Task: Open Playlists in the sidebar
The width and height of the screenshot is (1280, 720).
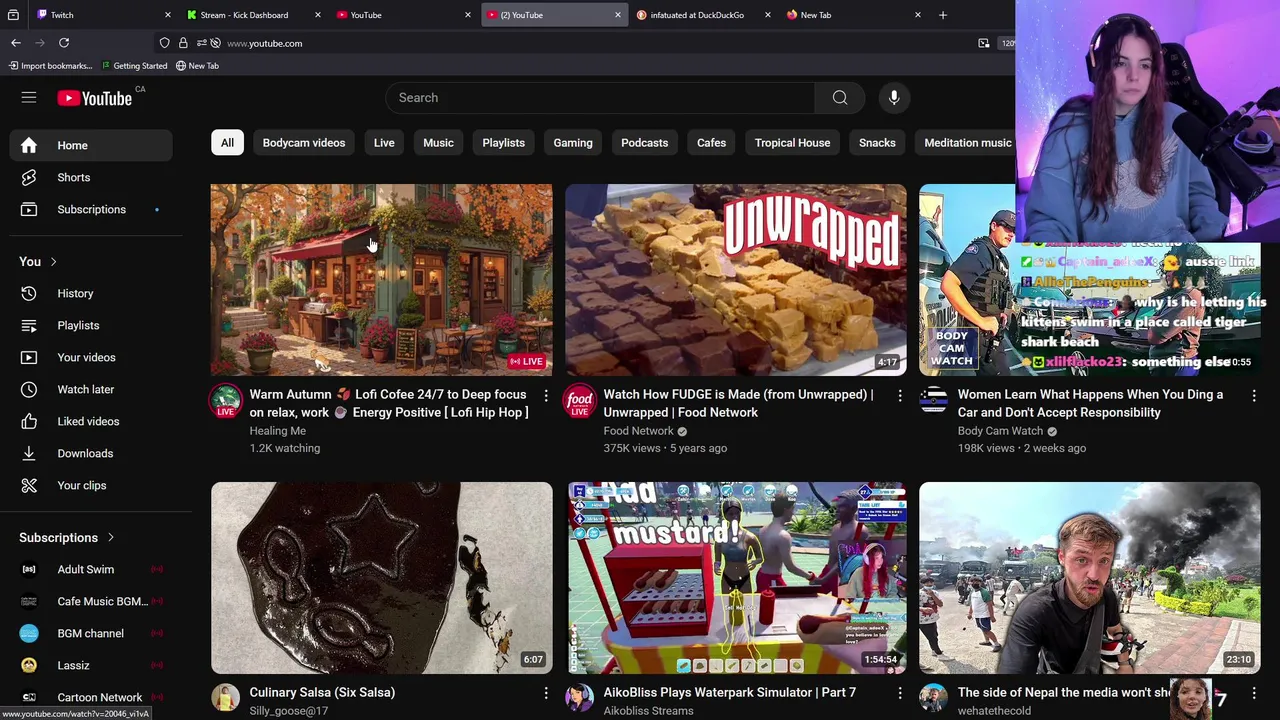Action: 91,325
